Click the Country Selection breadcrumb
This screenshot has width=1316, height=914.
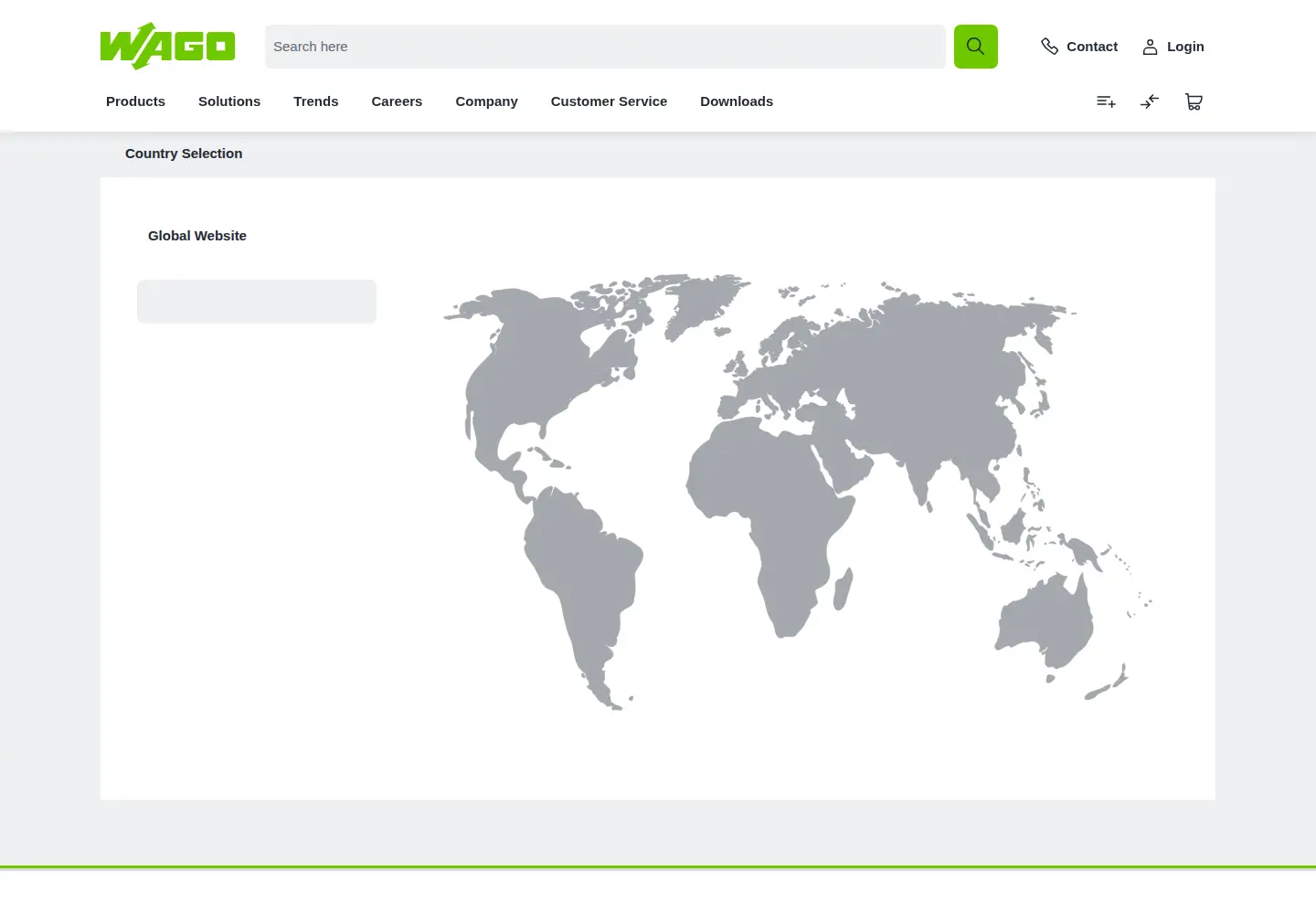(184, 154)
